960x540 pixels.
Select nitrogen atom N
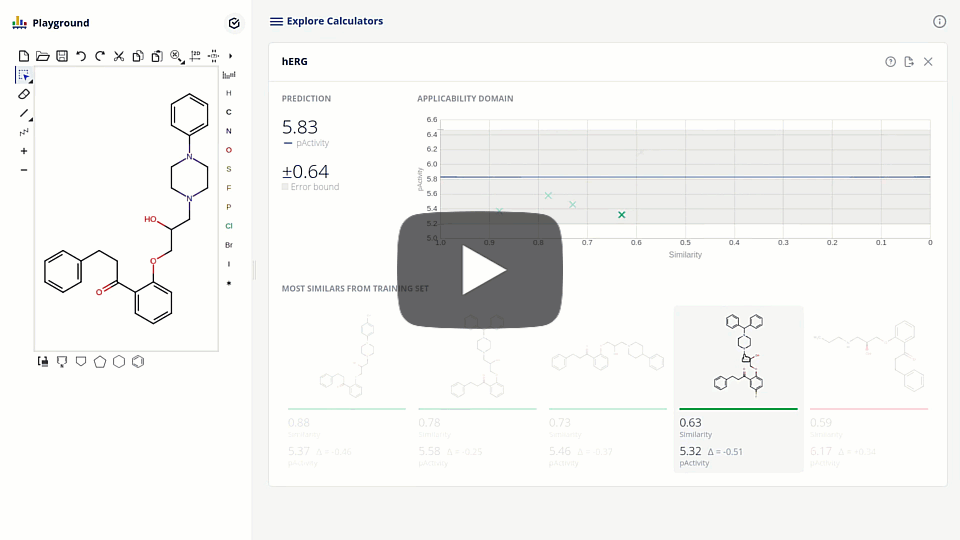pyautogui.click(x=229, y=131)
